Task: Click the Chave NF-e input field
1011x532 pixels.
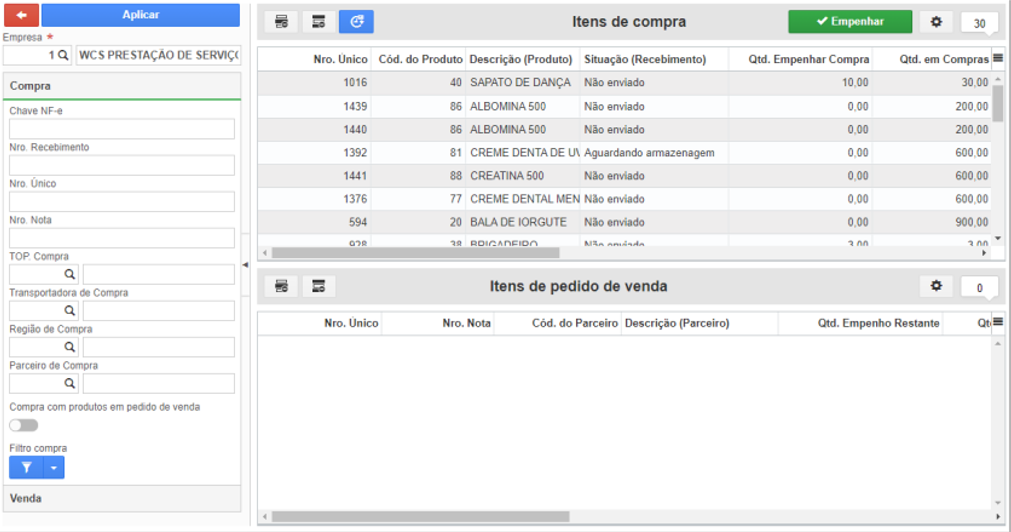Action: (122, 129)
